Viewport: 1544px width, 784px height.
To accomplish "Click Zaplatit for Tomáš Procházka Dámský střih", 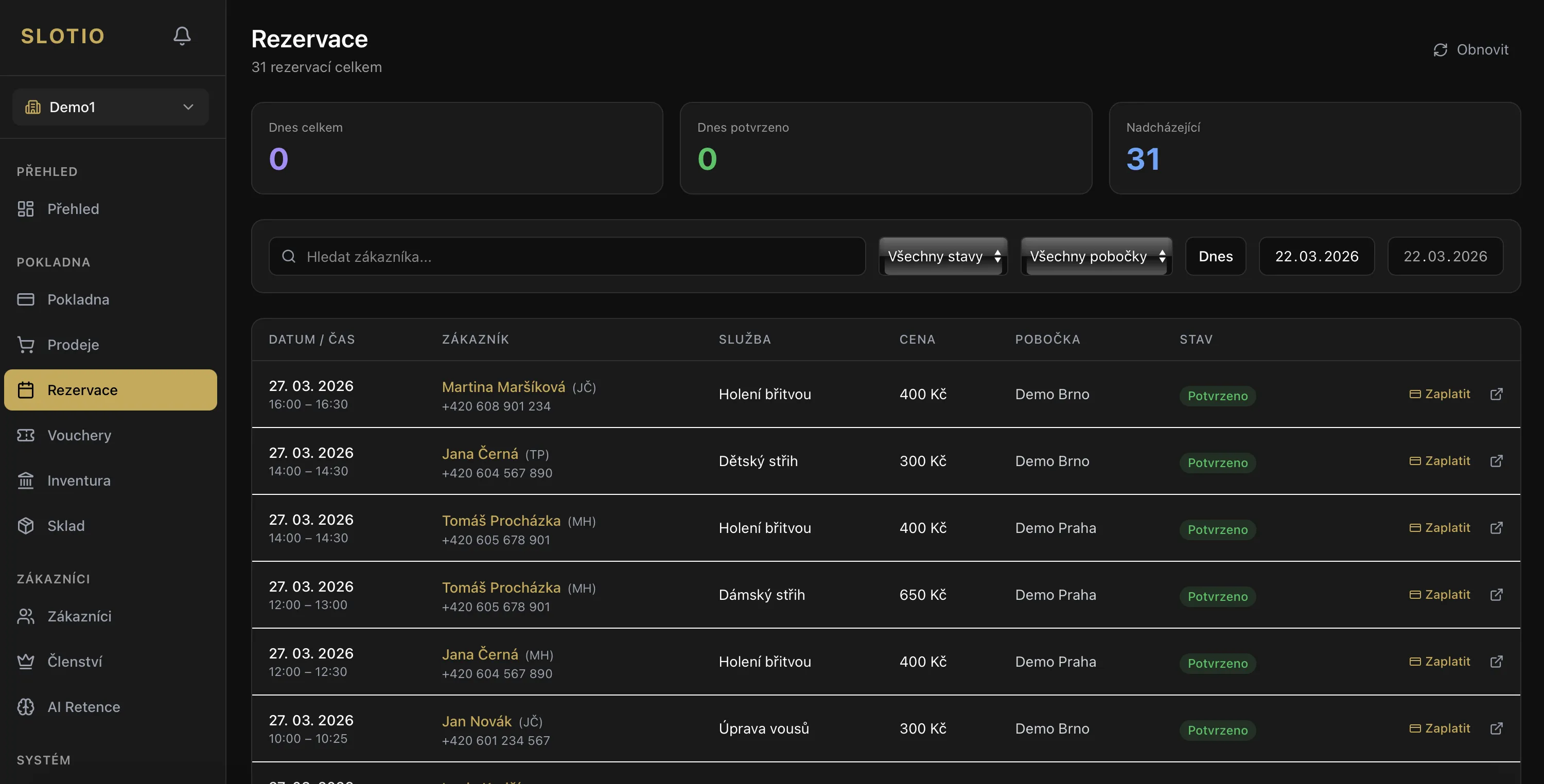I will point(1439,595).
